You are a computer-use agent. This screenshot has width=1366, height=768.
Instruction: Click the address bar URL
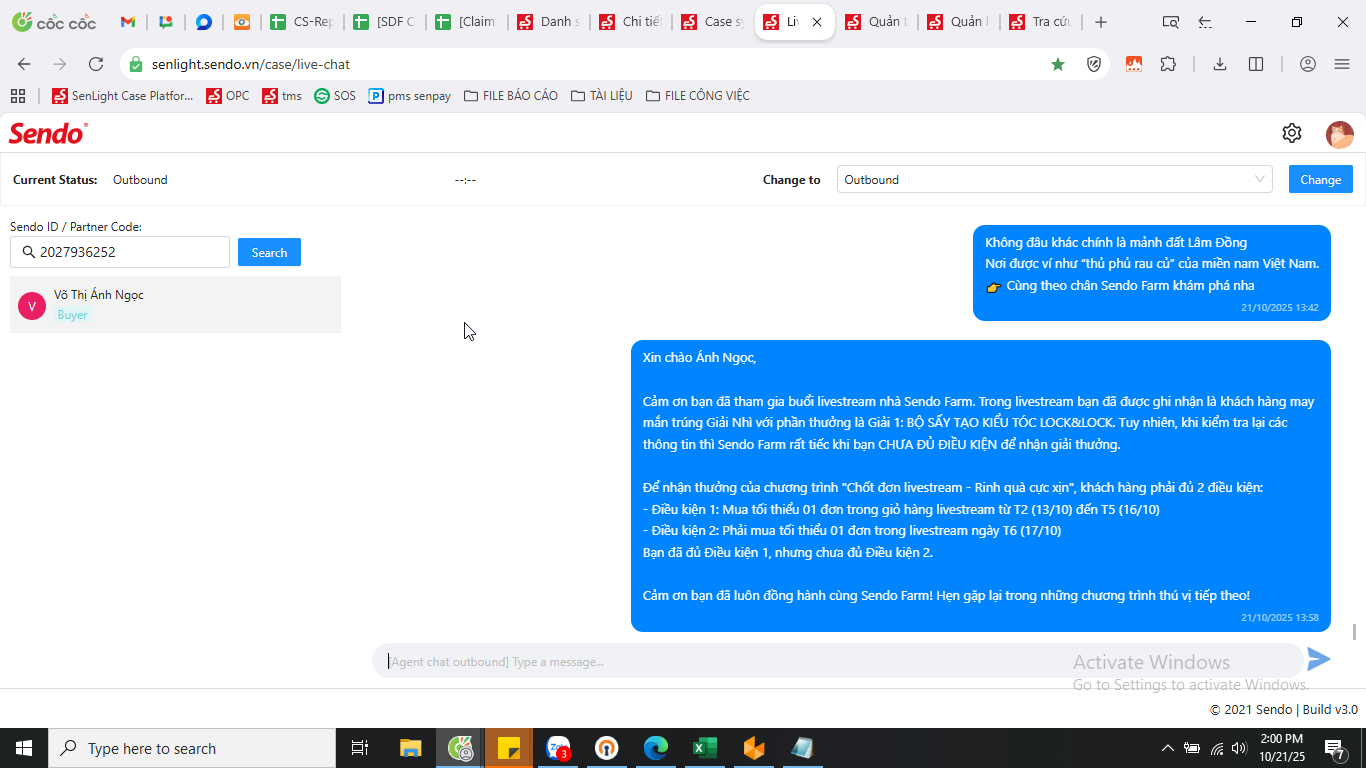pos(251,64)
